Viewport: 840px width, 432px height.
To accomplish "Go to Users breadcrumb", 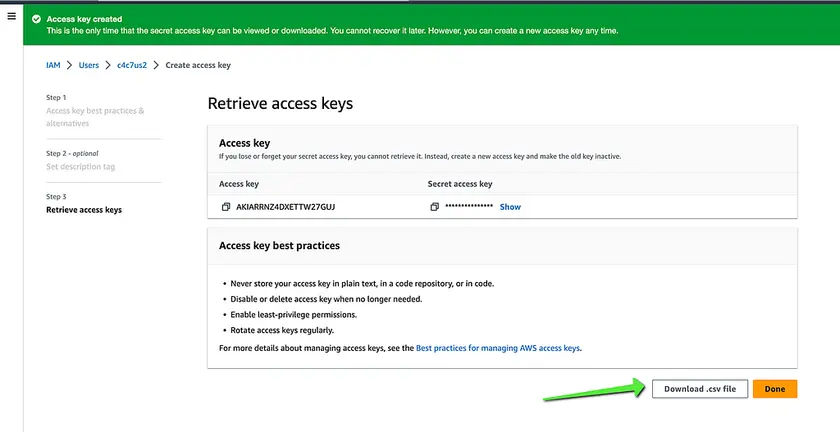I will [x=88, y=65].
